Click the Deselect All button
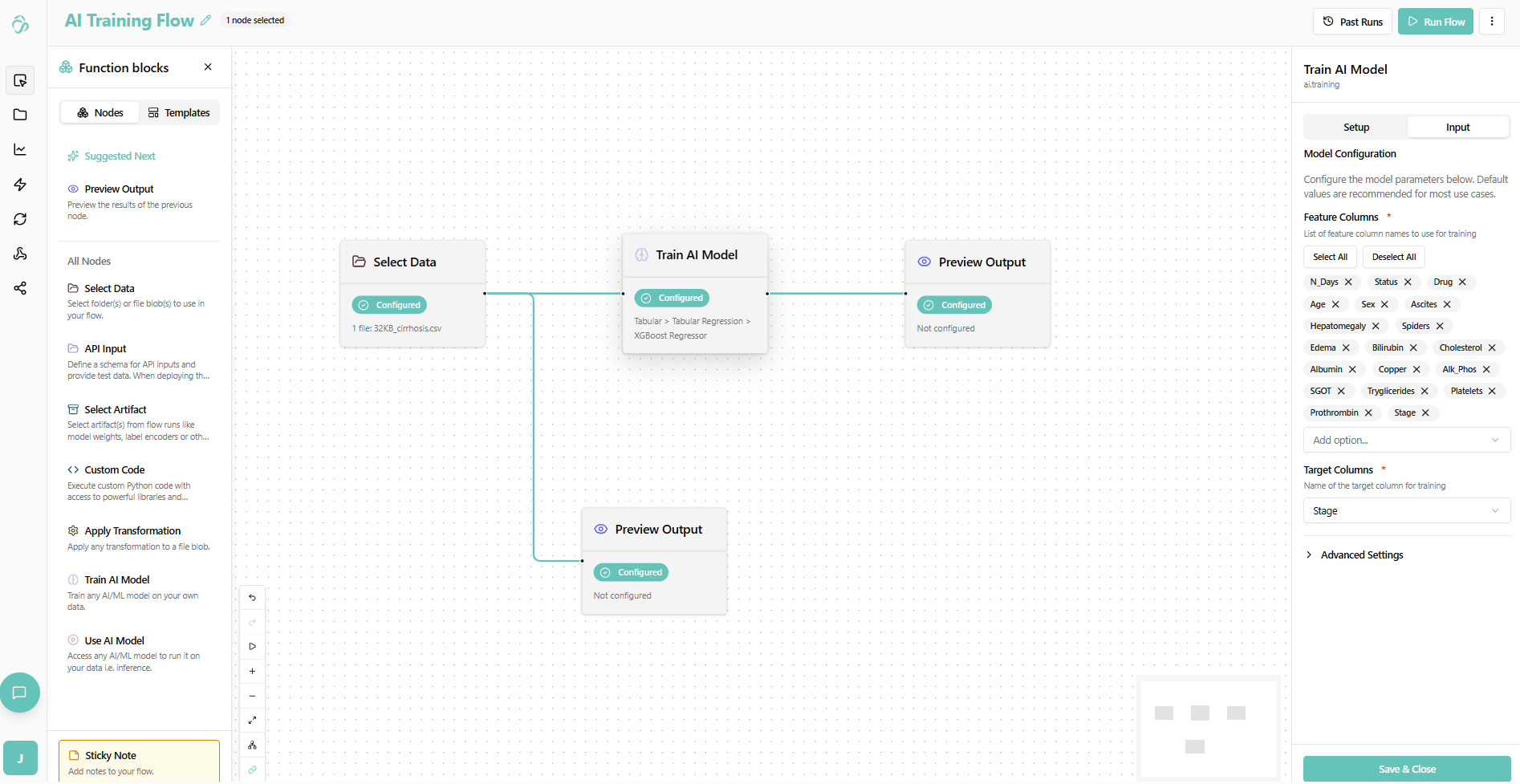The width and height of the screenshot is (1520, 784). pyautogui.click(x=1393, y=258)
